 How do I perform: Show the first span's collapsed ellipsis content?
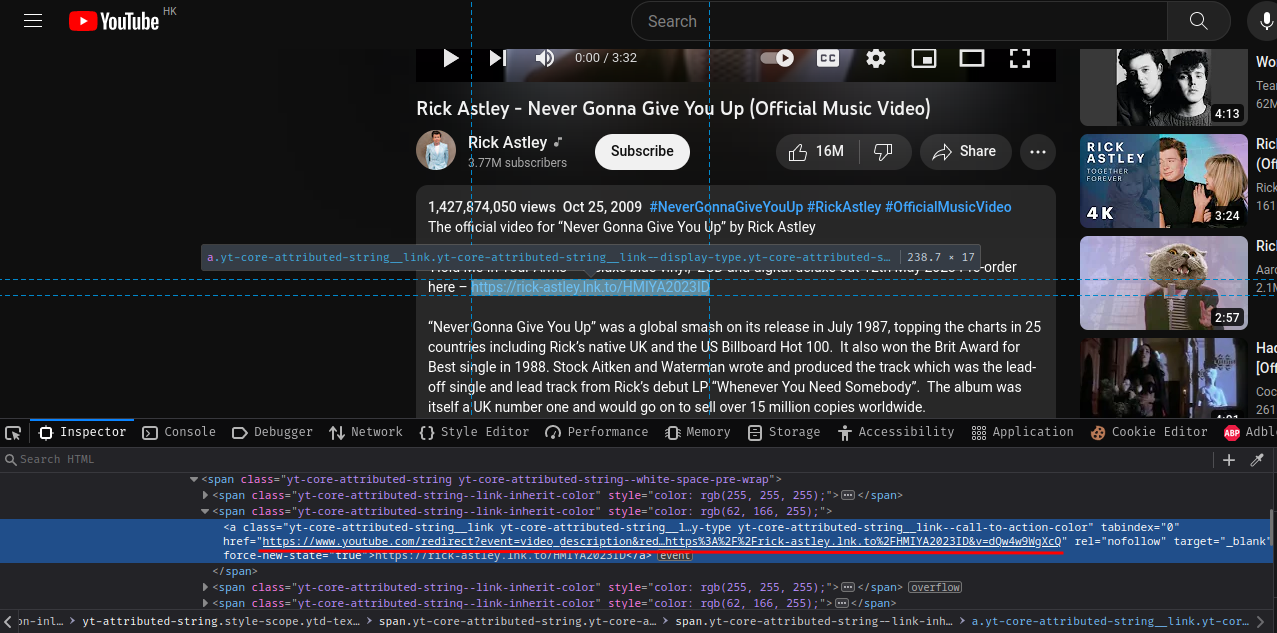pos(848,495)
